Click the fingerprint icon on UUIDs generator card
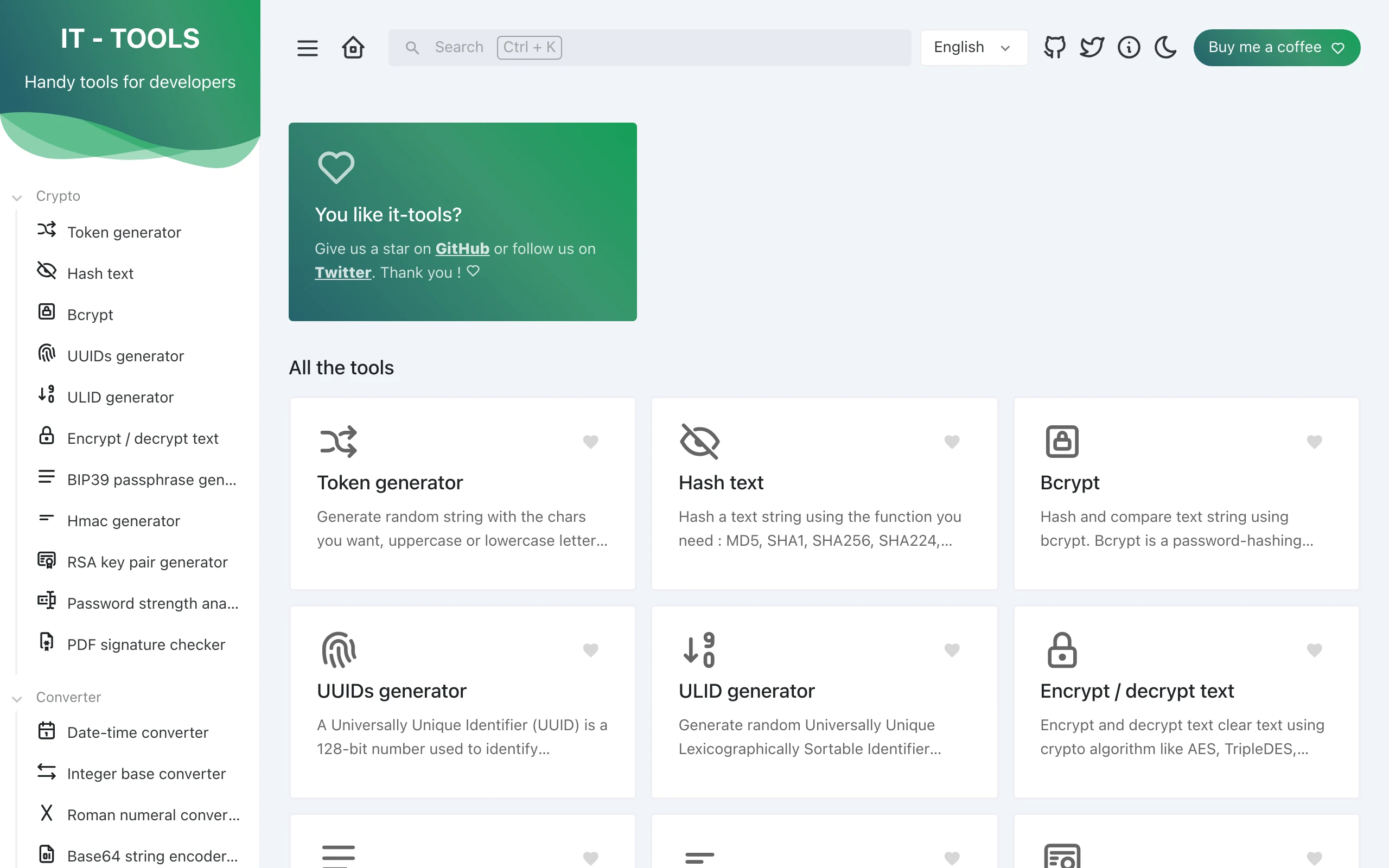1389x868 pixels. [x=339, y=650]
